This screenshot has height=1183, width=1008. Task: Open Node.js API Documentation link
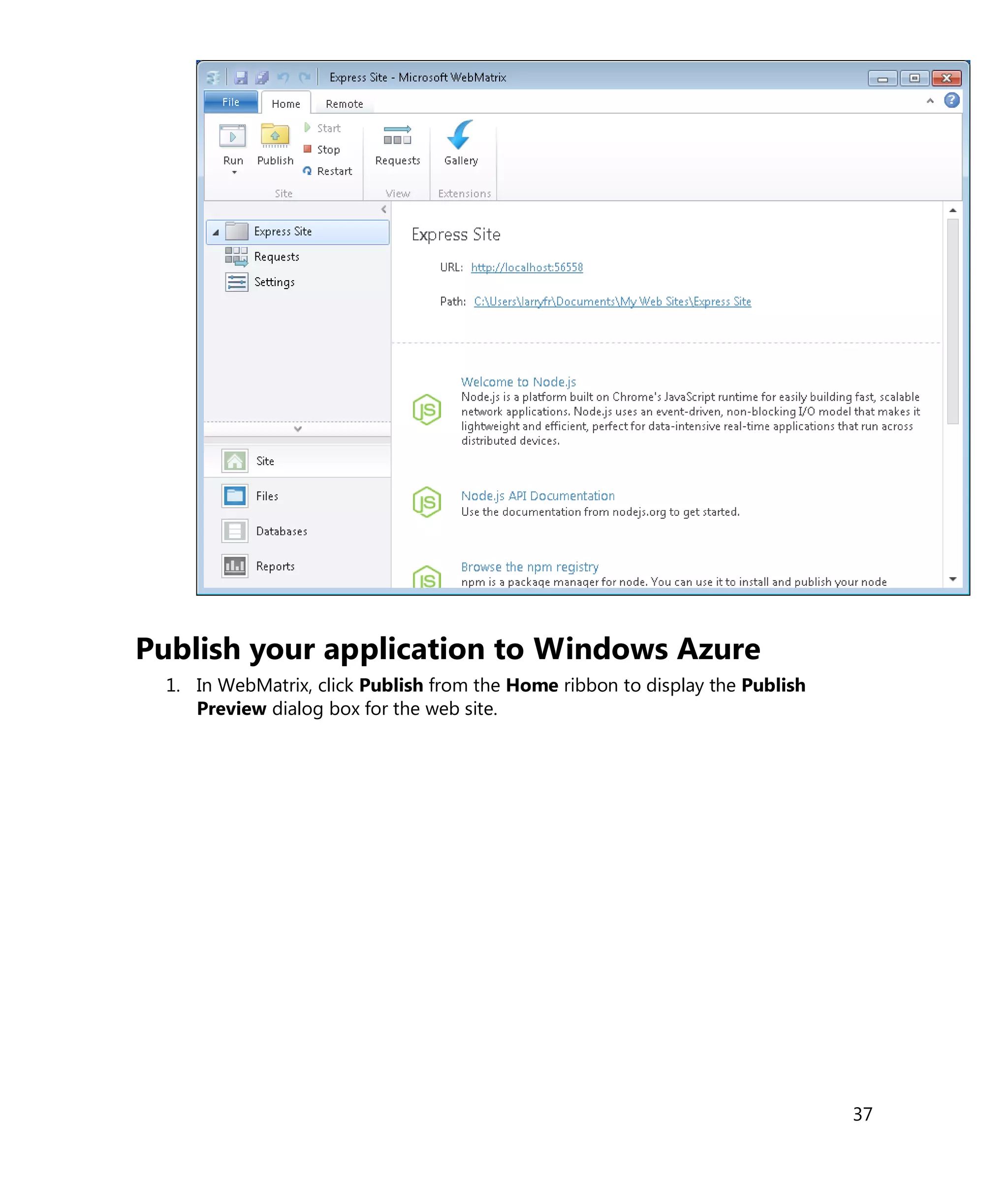(537, 496)
